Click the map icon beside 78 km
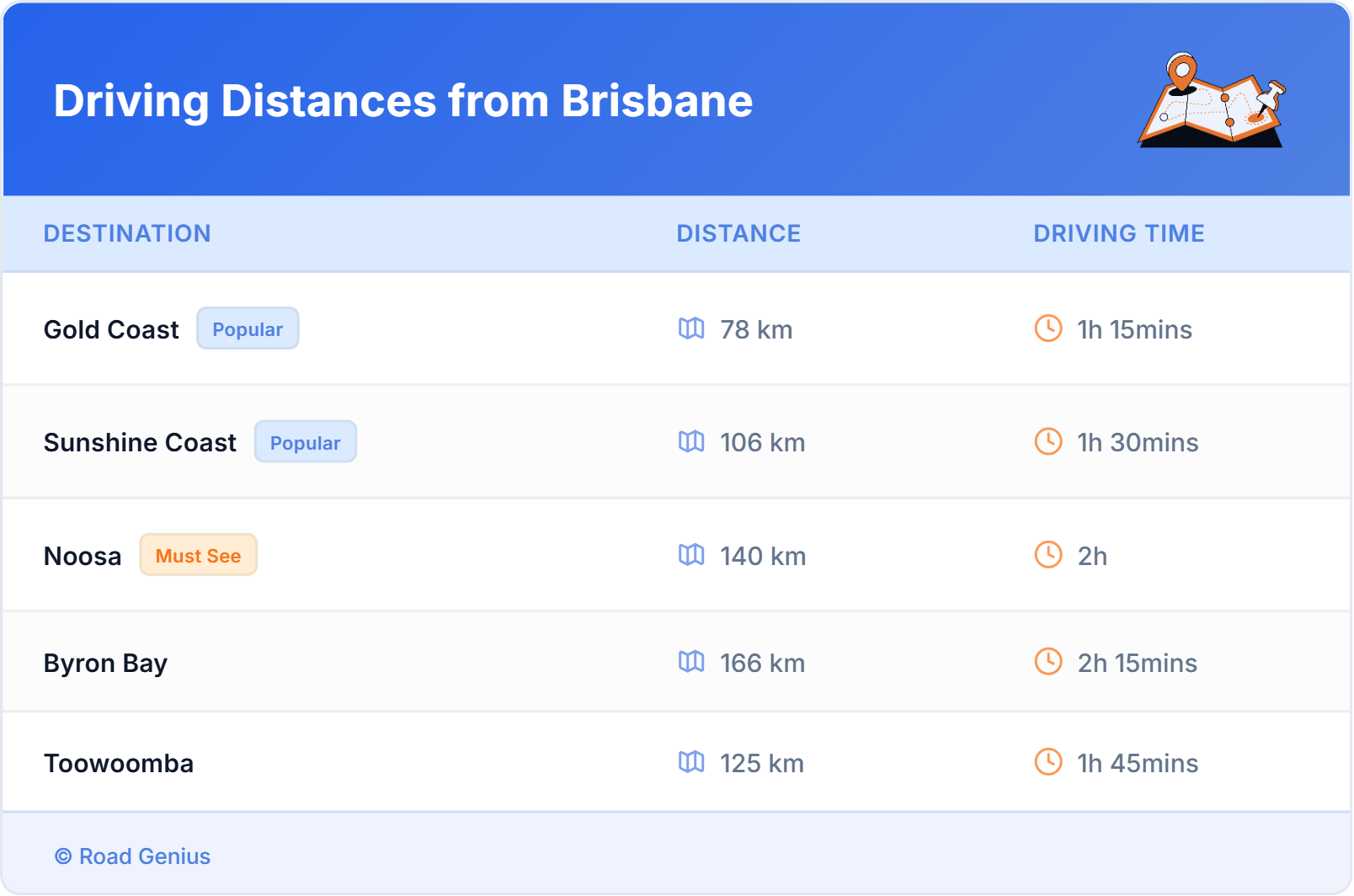 pyautogui.click(x=691, y=328)
